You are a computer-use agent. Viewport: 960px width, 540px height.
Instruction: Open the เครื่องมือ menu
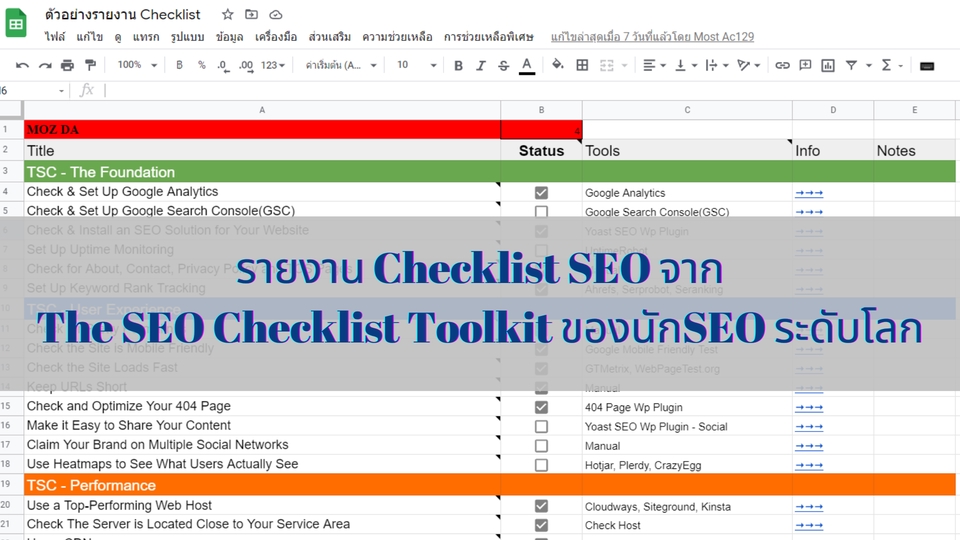(x=276, y=37)
